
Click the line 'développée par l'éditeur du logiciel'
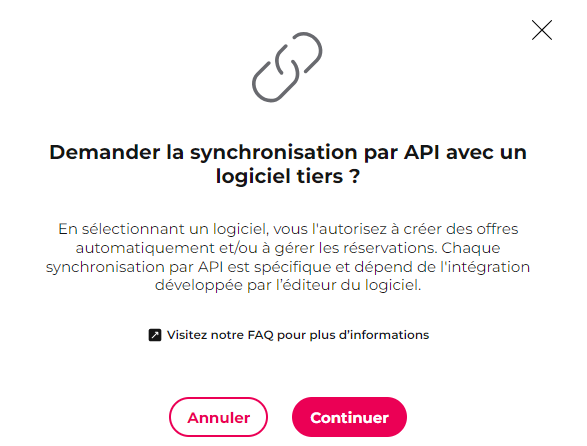288,285
